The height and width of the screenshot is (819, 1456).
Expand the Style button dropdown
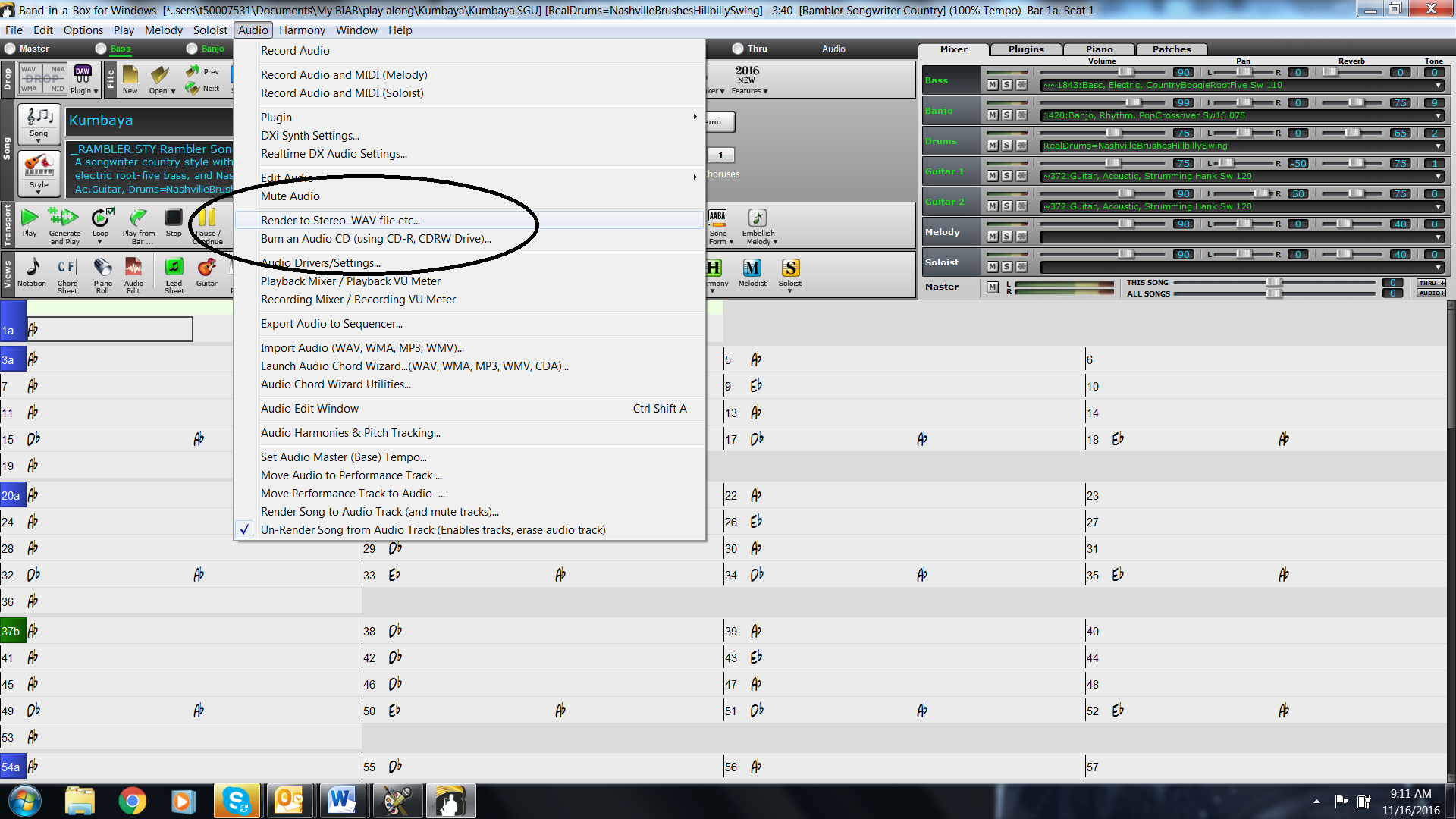[38, 193]
